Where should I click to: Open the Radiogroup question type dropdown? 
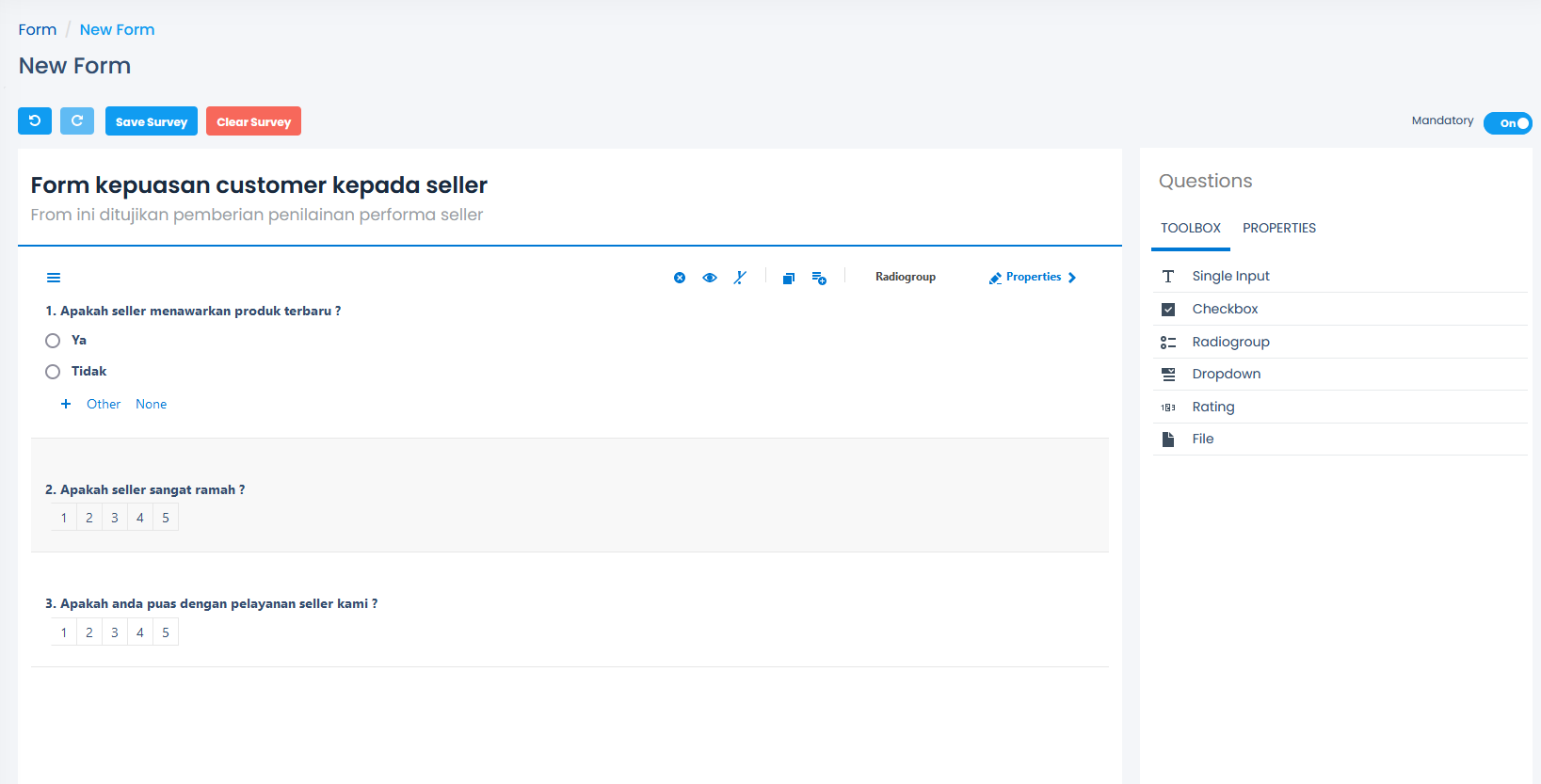point(906,277)
